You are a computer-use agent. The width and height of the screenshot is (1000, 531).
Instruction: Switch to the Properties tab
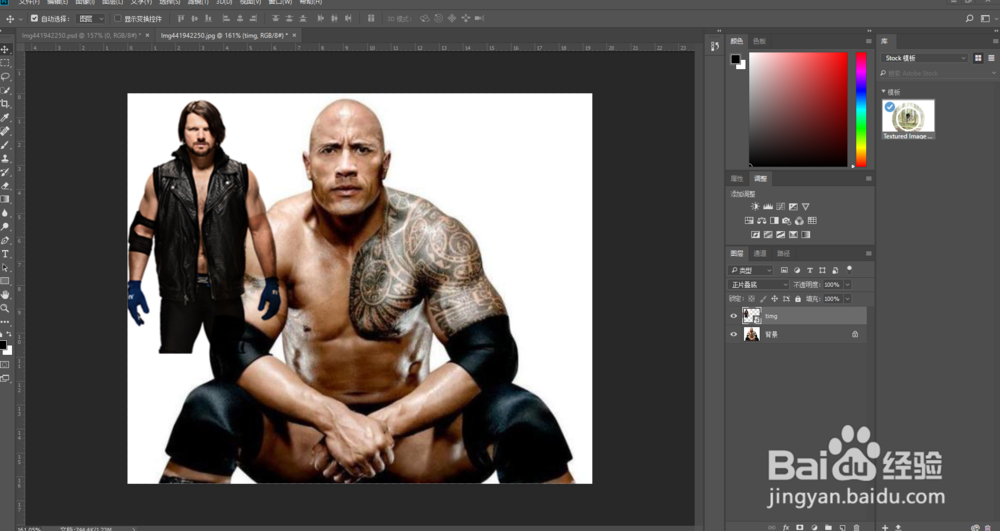click(x=737, y=178)
